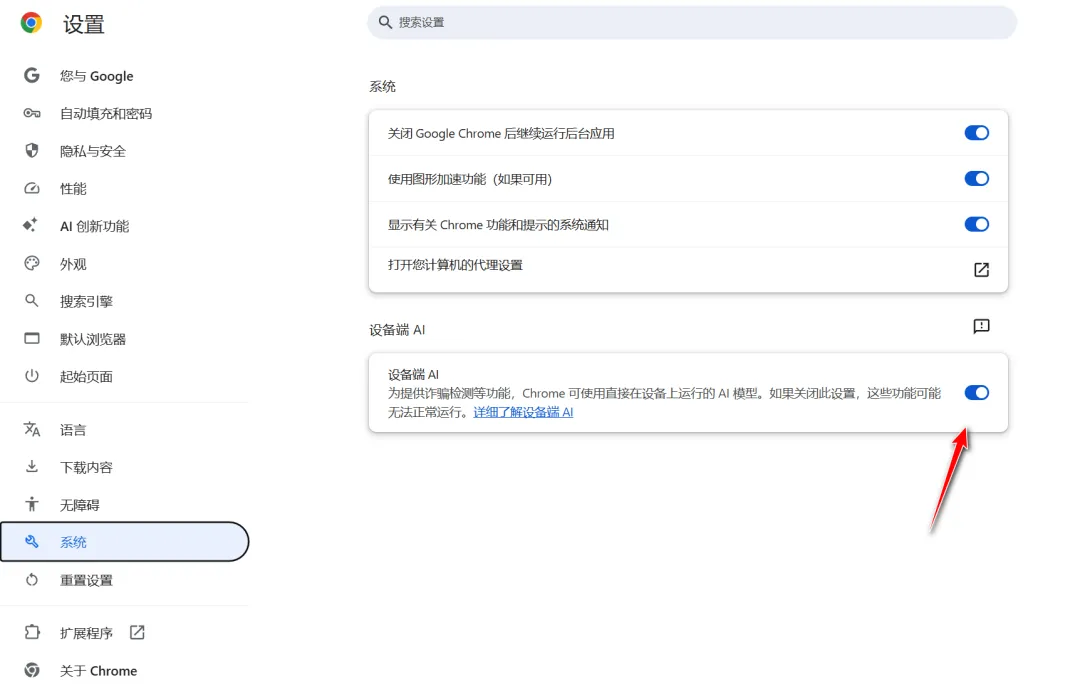Click the reset icon for 重置设置
This screenshot has width=1080, height=695.
click(32, 579)
